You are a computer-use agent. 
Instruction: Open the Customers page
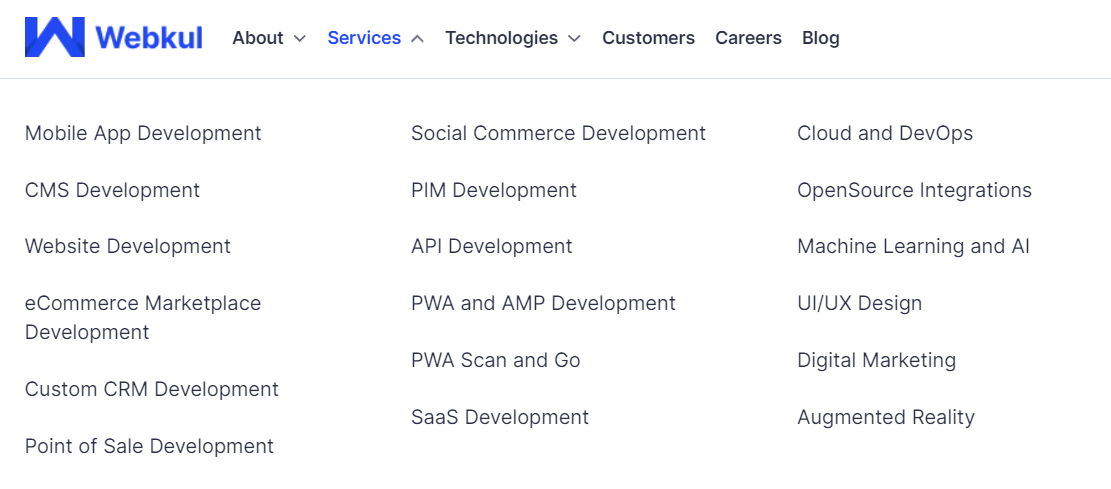pyautogui.click(x=648, y=38)
